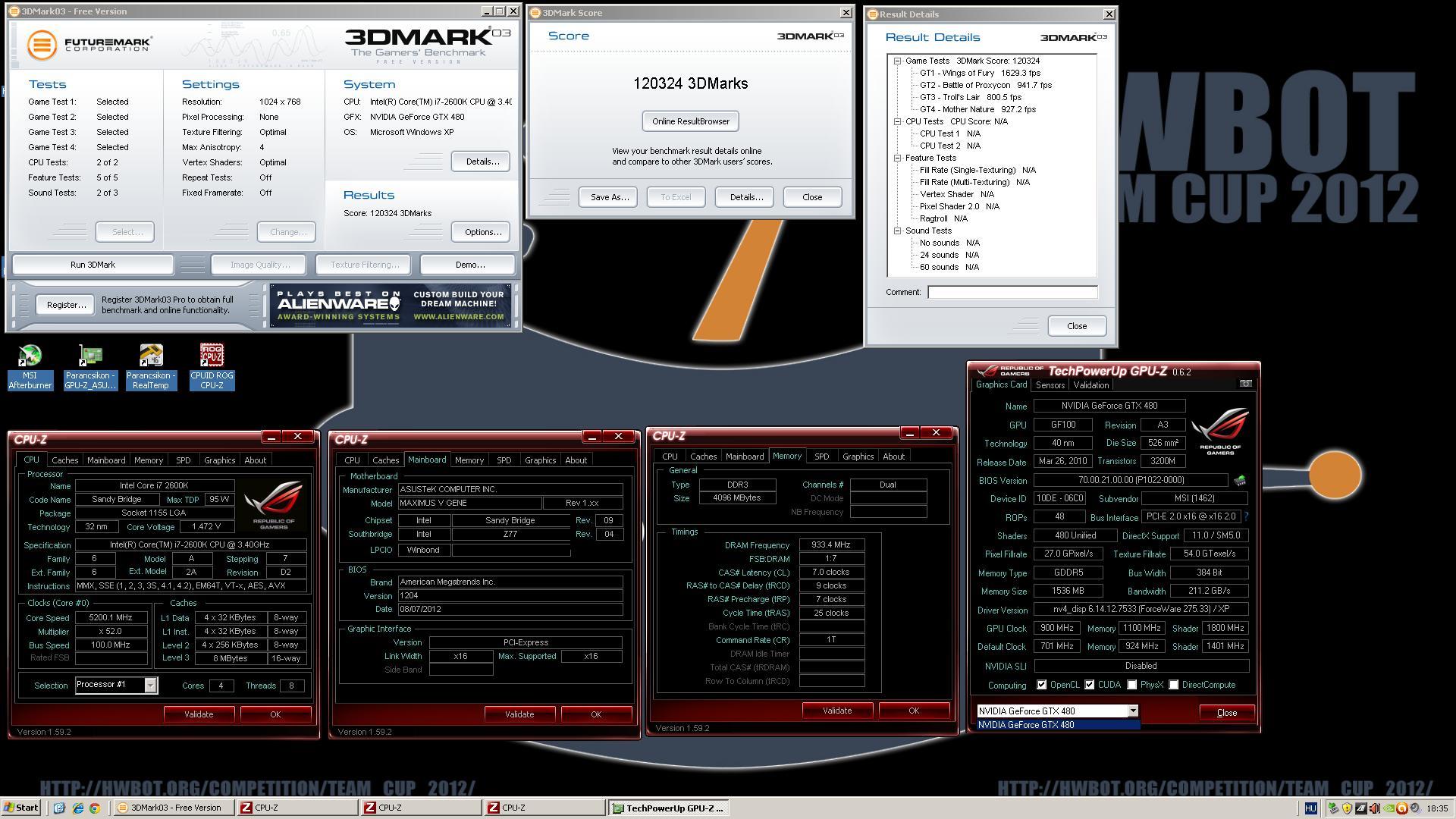Toggle the CUDA checkbox in GPU-Z
This screenshot has height=819, width=1456.
[x=1090, y=685]
